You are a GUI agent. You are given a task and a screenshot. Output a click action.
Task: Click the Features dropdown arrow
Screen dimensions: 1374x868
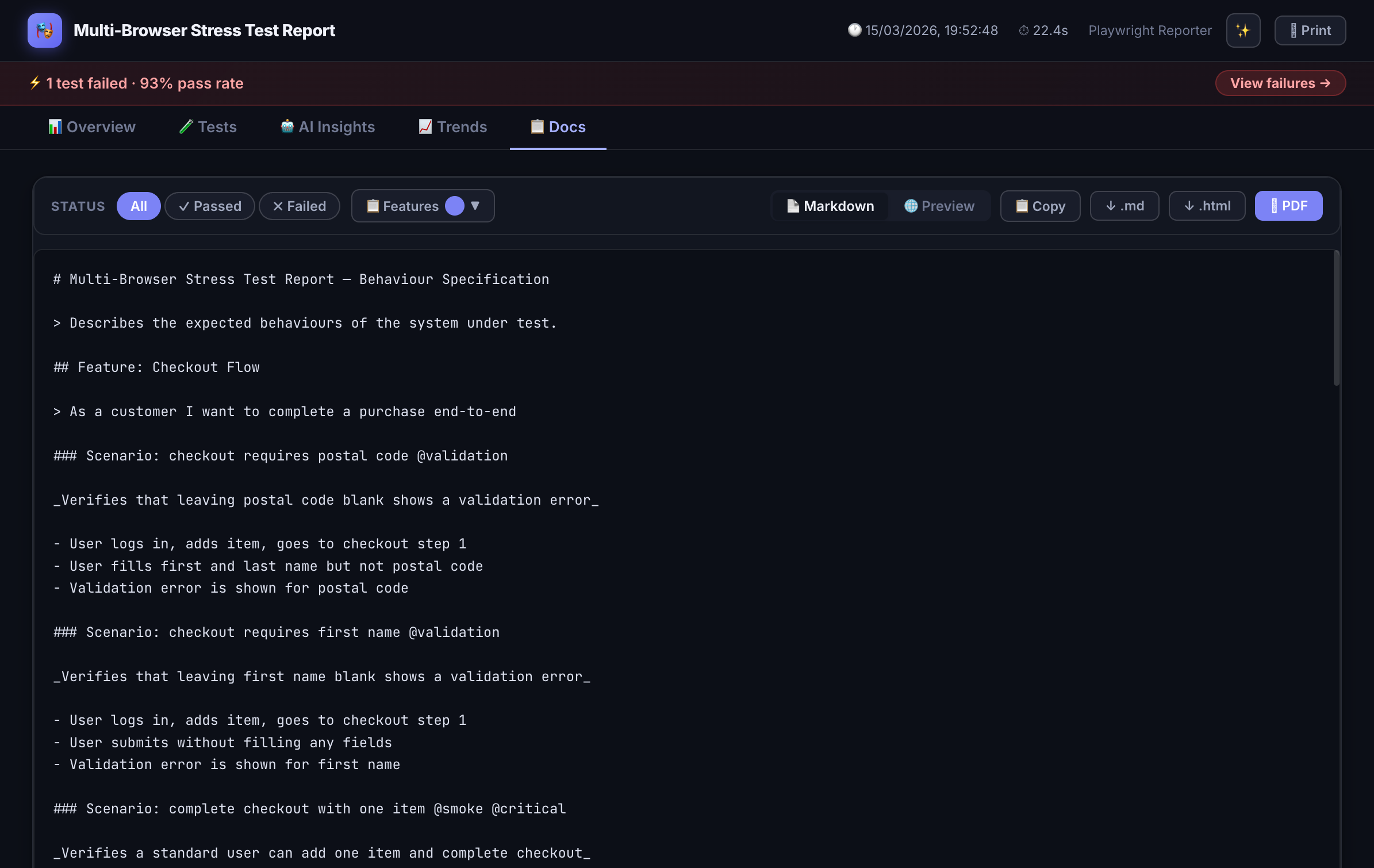(475, 205)
